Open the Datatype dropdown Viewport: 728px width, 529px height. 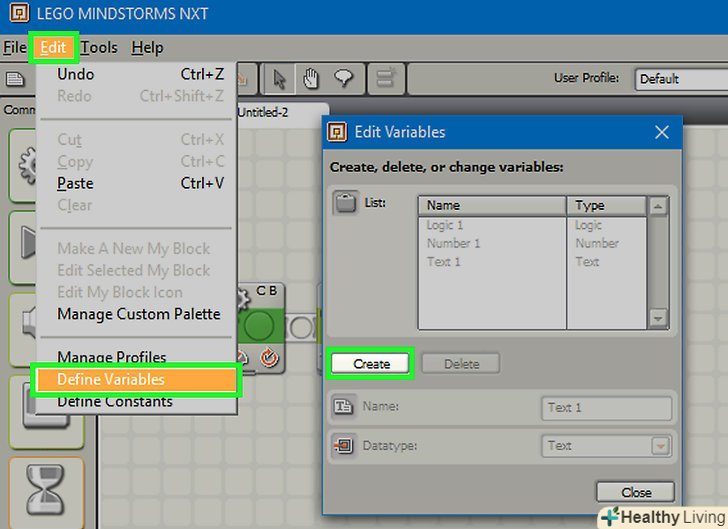click(606, 446)
